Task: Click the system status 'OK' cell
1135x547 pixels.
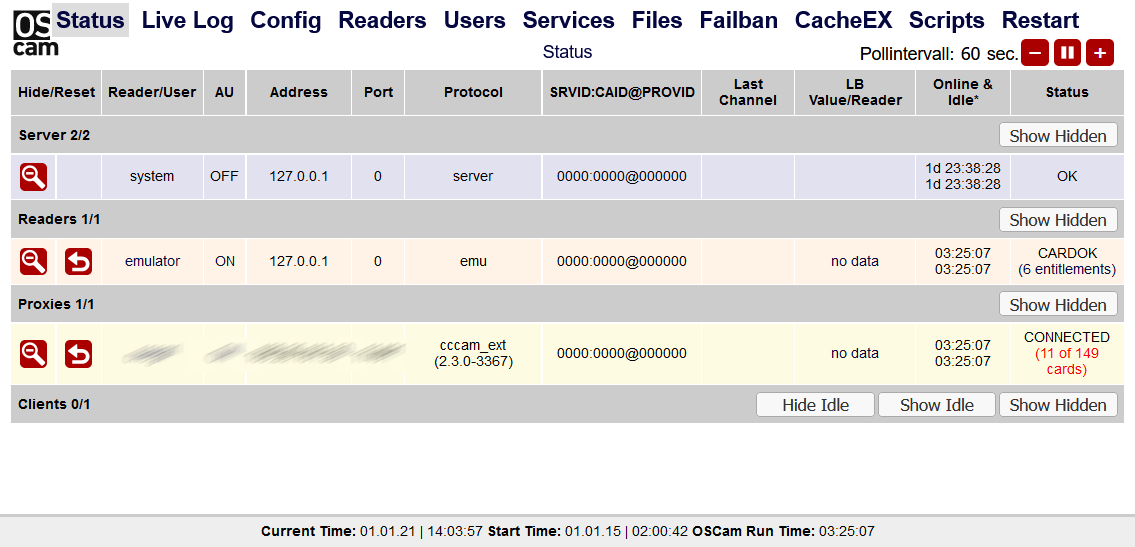Action: tap(1067, 176)
